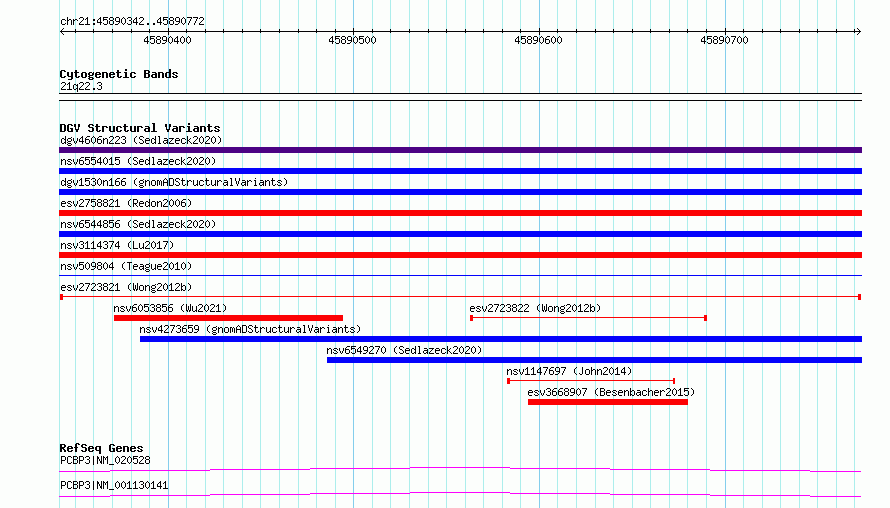Open variant nsv6554015 (Sedlazeck2020) label
This screenshot has width=890, height=508.
138,161
